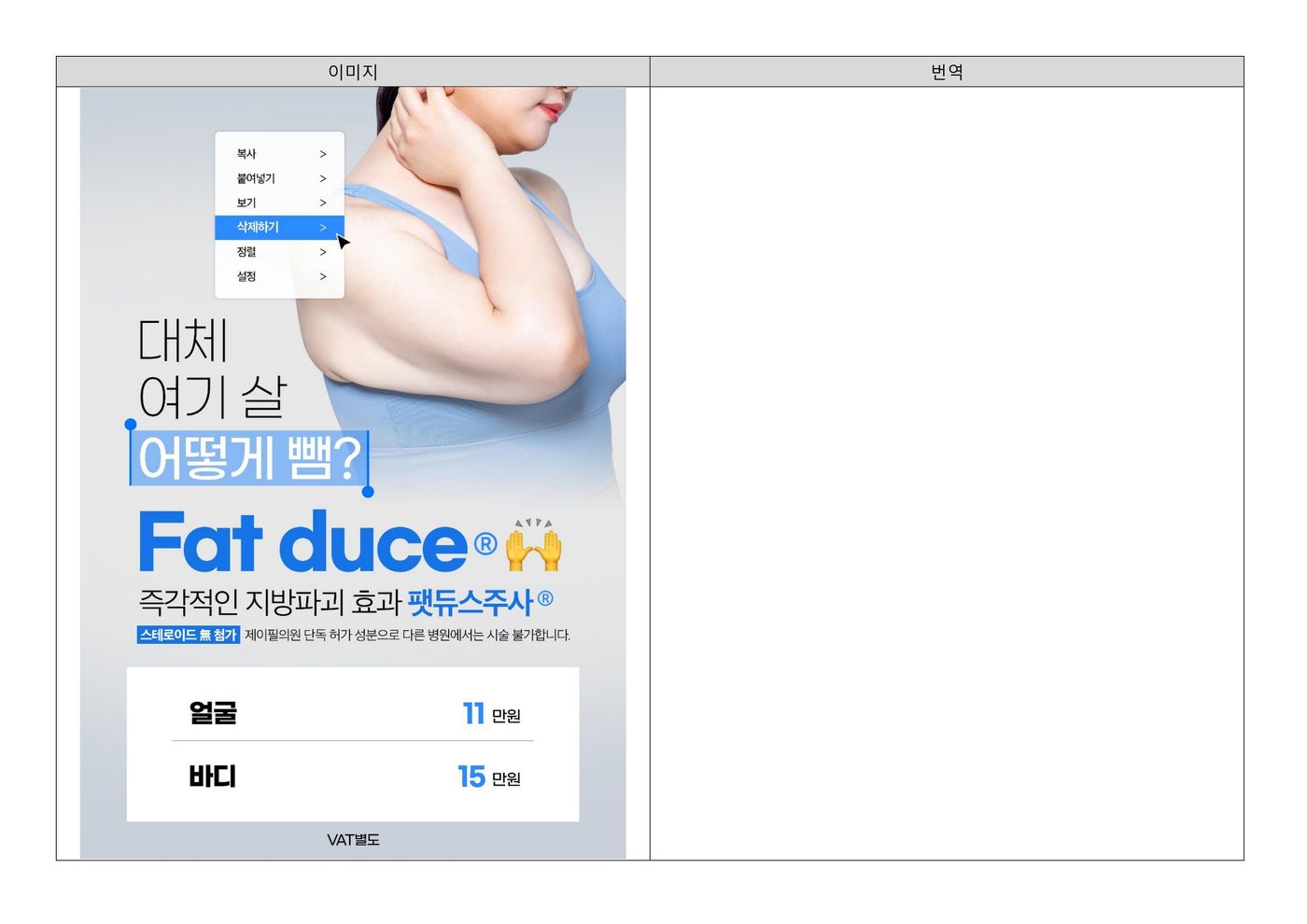This screenshot has height=924, width=1307.
Task: Click the 얼굴 price row label
Action: click(x=213, y=713)
